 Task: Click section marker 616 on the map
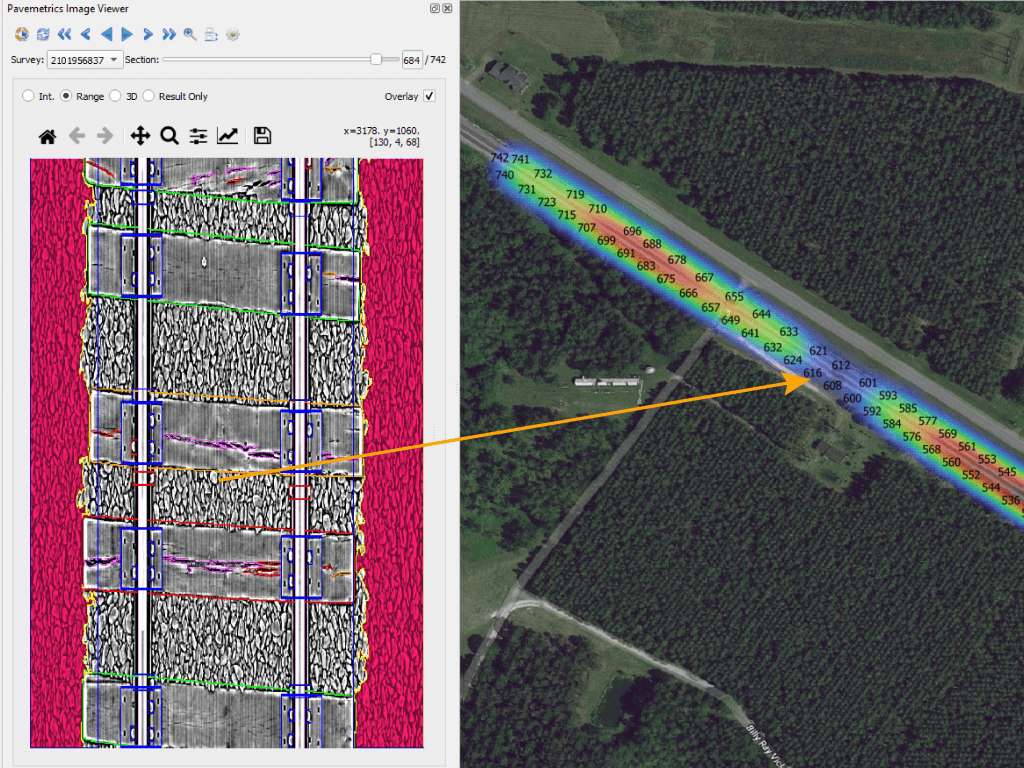coord(812,372)
